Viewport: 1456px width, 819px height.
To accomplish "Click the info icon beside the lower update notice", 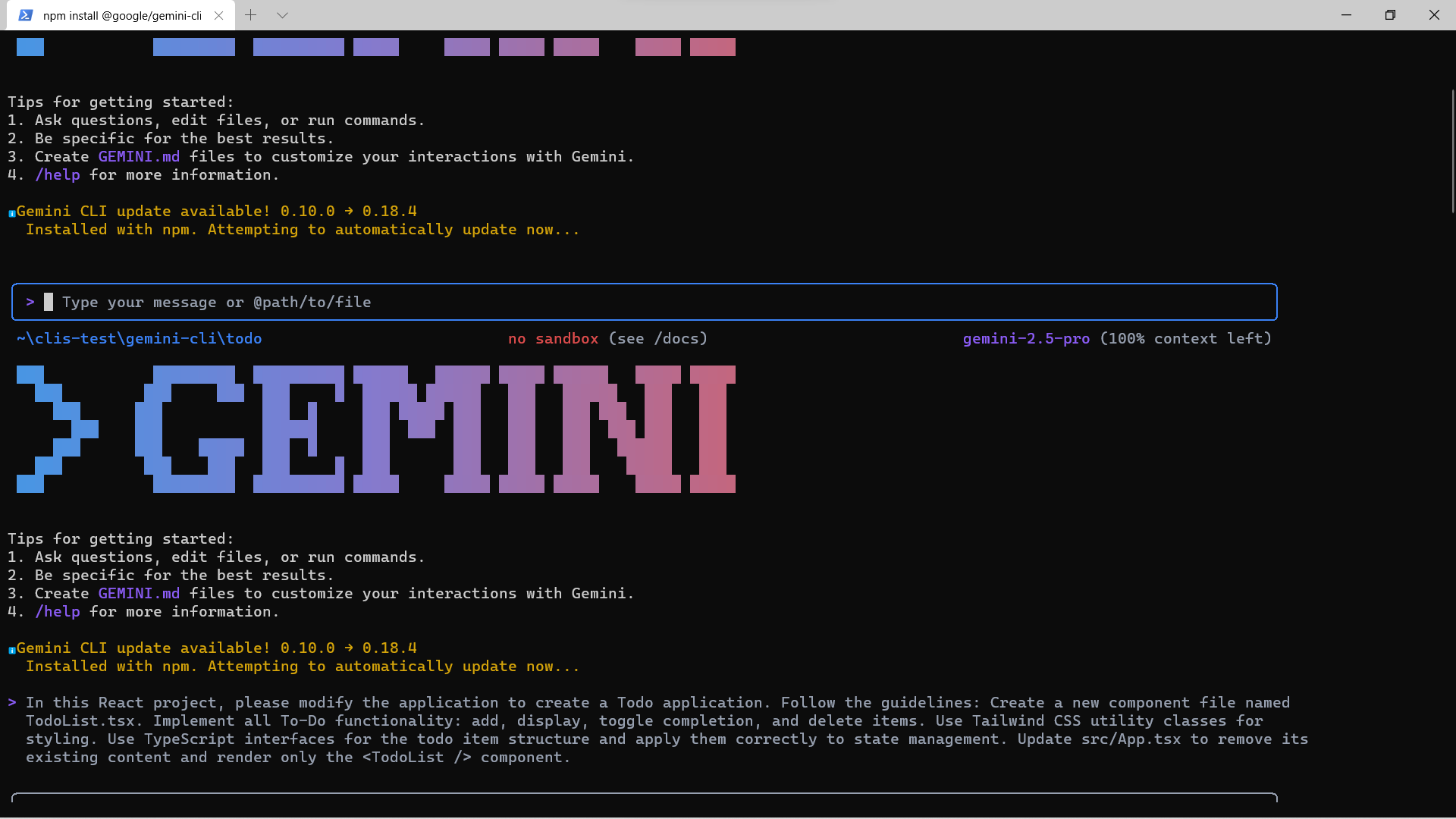I will point(12,650).
